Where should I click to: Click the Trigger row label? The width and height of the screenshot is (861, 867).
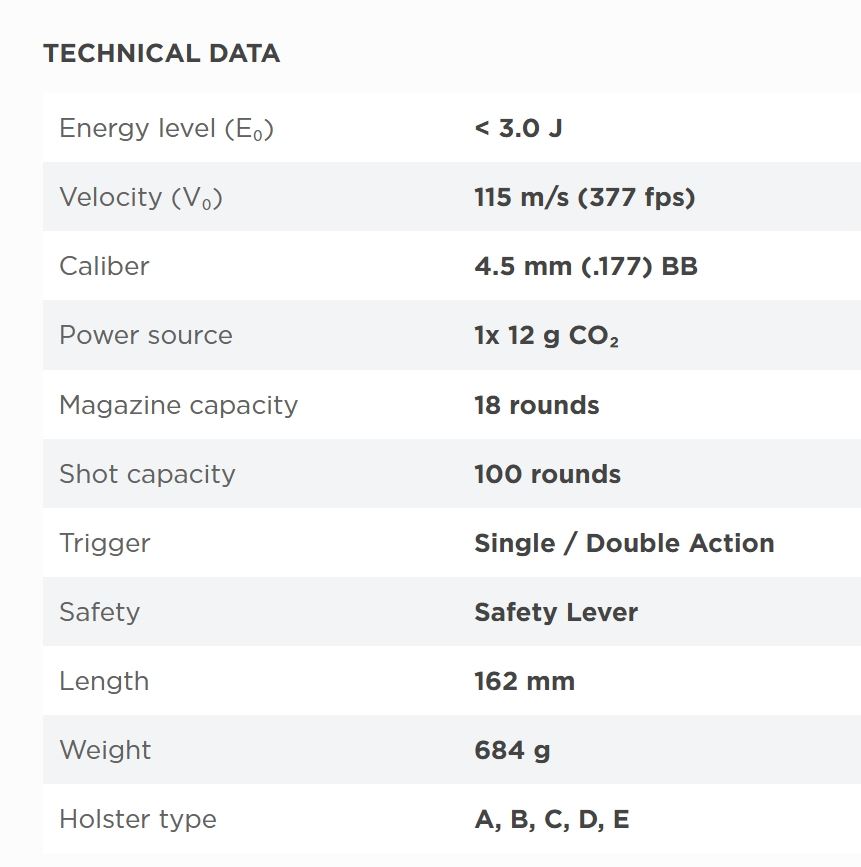104,543
